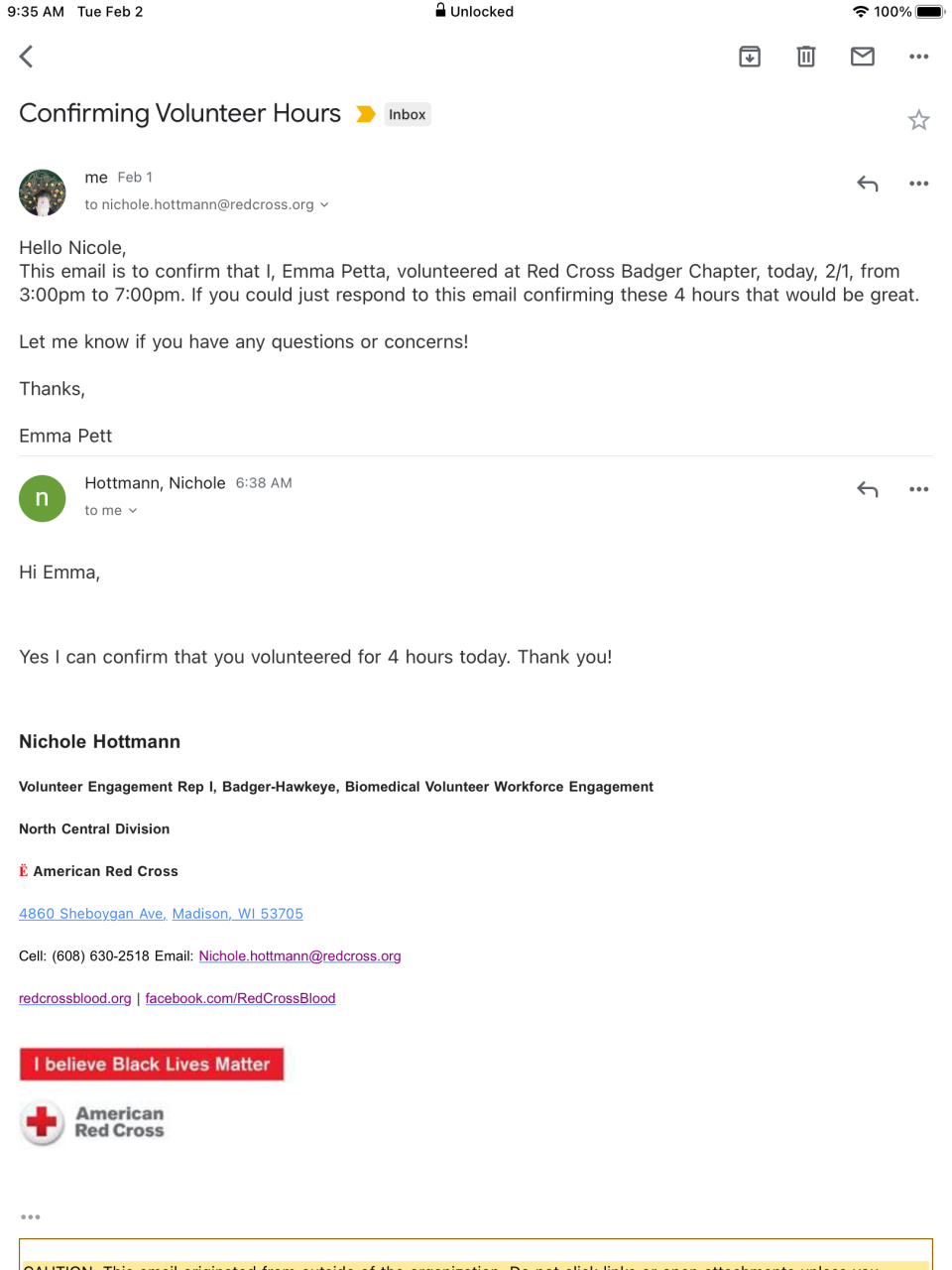The height and width of the screenshot is (1270, 952).
Task: Click the Inbox label tag
Action: [408, 114]
